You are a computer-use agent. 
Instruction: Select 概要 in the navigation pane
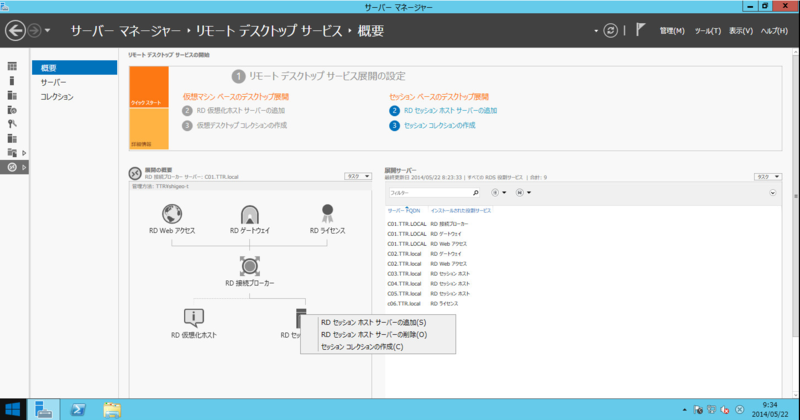coord(74,68)
